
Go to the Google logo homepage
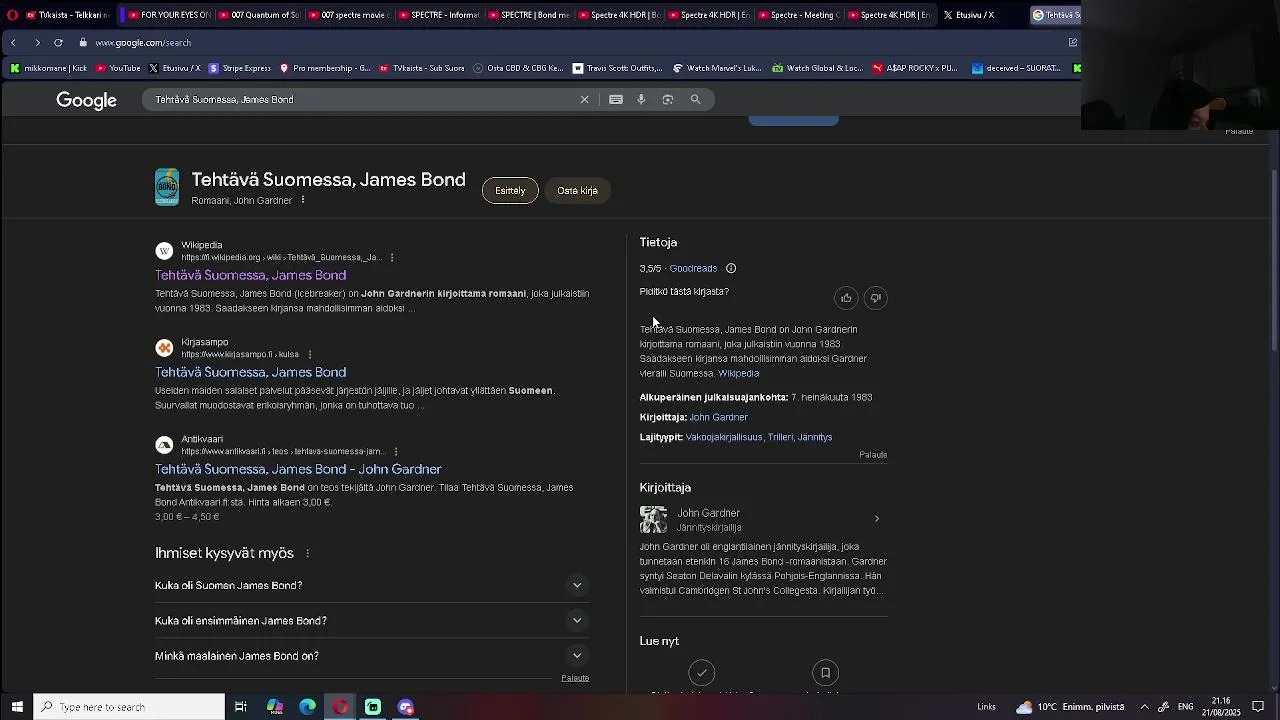tap(87, 101)
